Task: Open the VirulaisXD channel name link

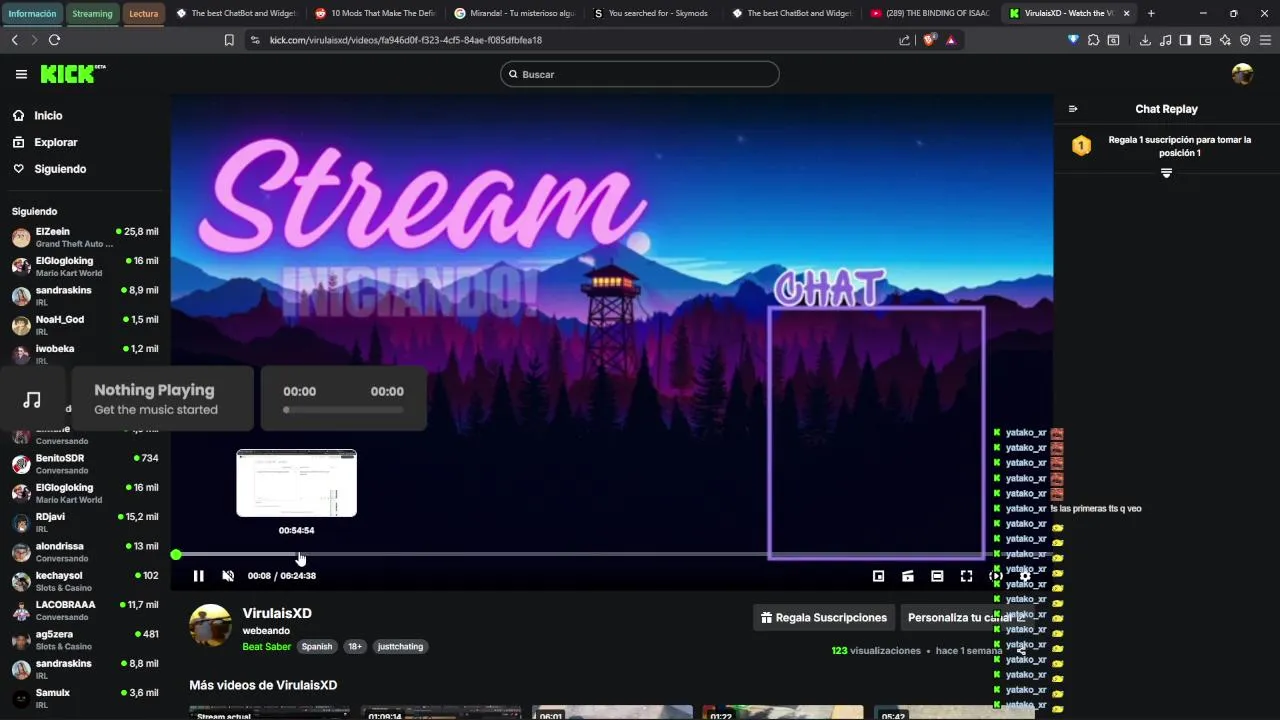Action: pyautogui.click(x=277, y=613)
